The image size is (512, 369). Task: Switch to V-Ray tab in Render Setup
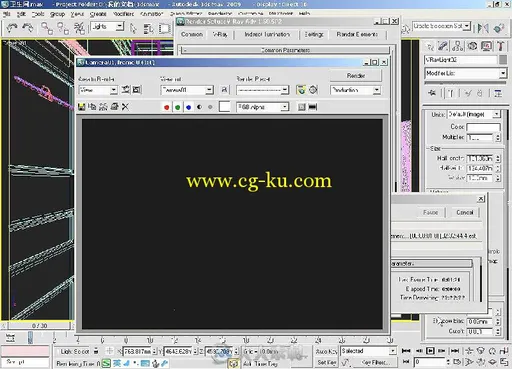[220, 34]
